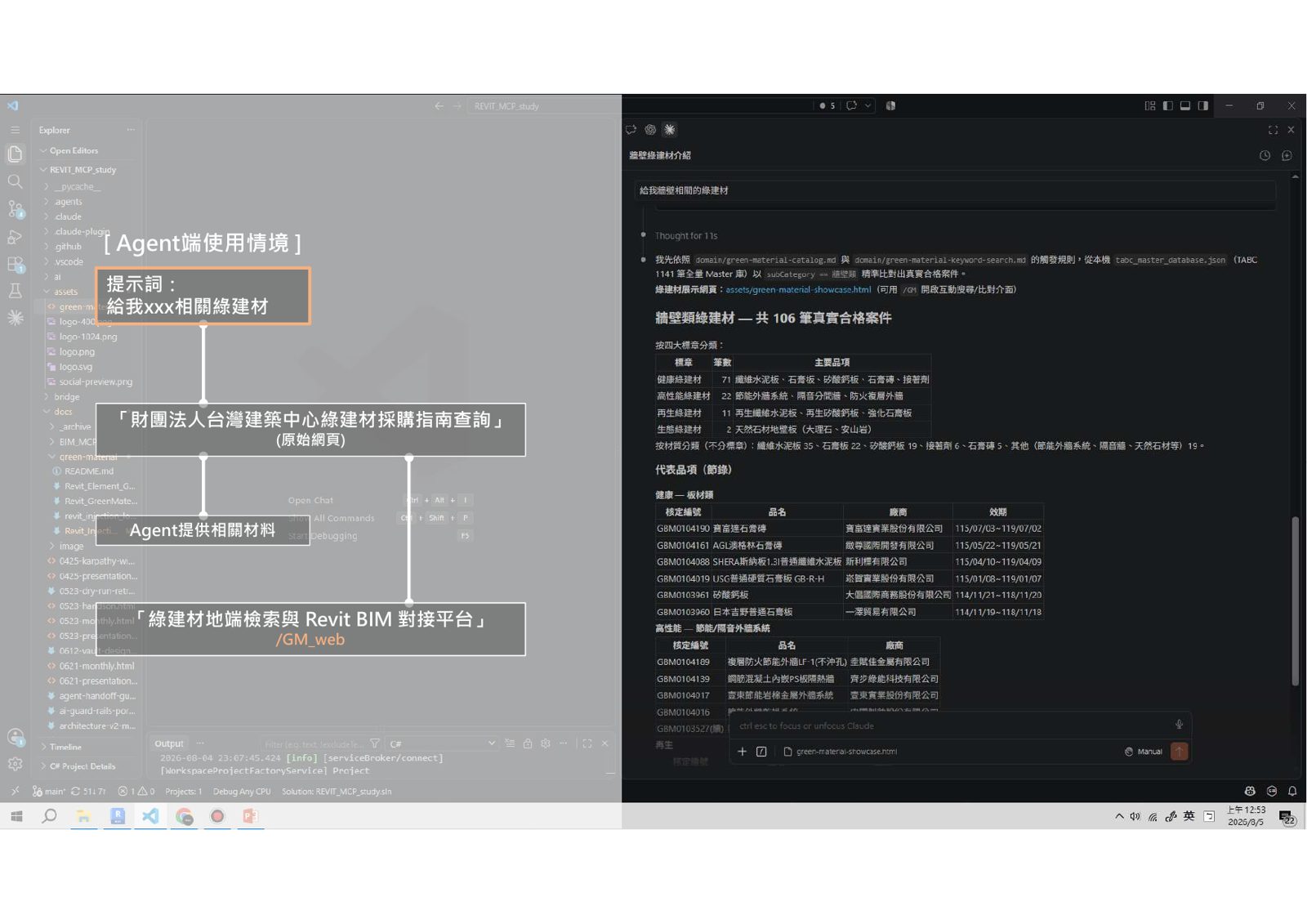Click the chat panel vertical scrollbar
The height and width of the screenshot is (924, 1307).
pos(1295,600)
